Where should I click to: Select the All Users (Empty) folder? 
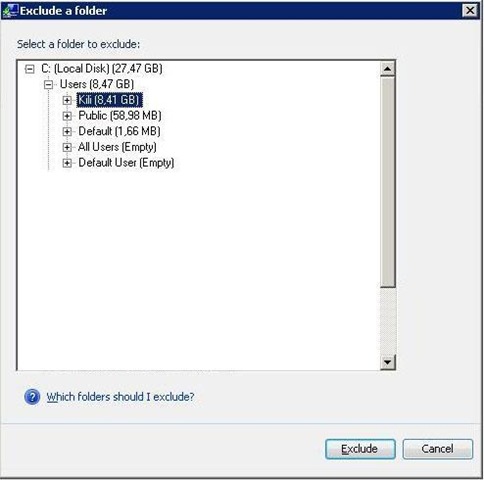click(117, 147)
